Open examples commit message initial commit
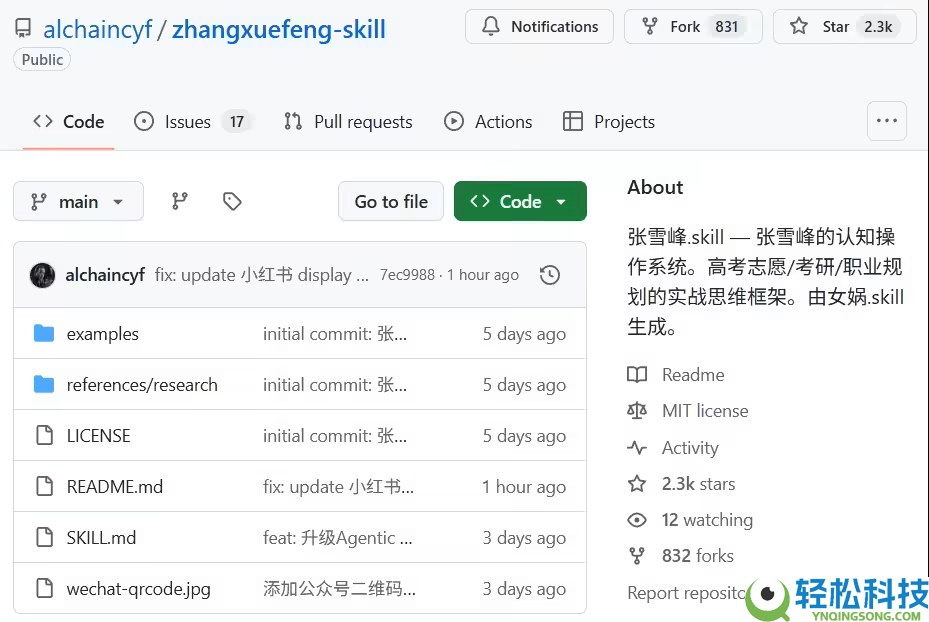Screen dimensions: 929x622 coord(335,334)
